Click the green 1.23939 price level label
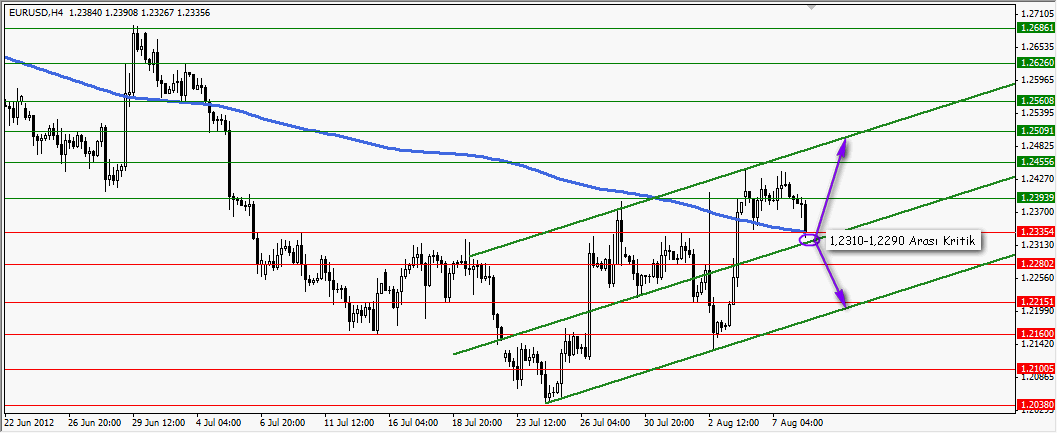Screen dimensions: 1057x433 pos(1037,198)
